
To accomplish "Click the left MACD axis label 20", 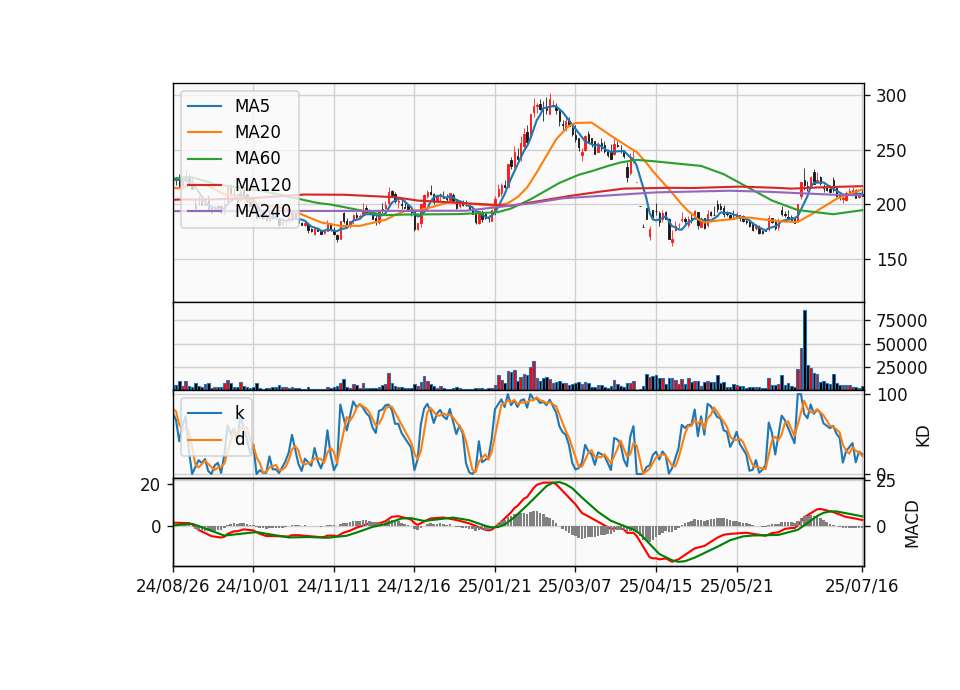I will pos(150,485).
